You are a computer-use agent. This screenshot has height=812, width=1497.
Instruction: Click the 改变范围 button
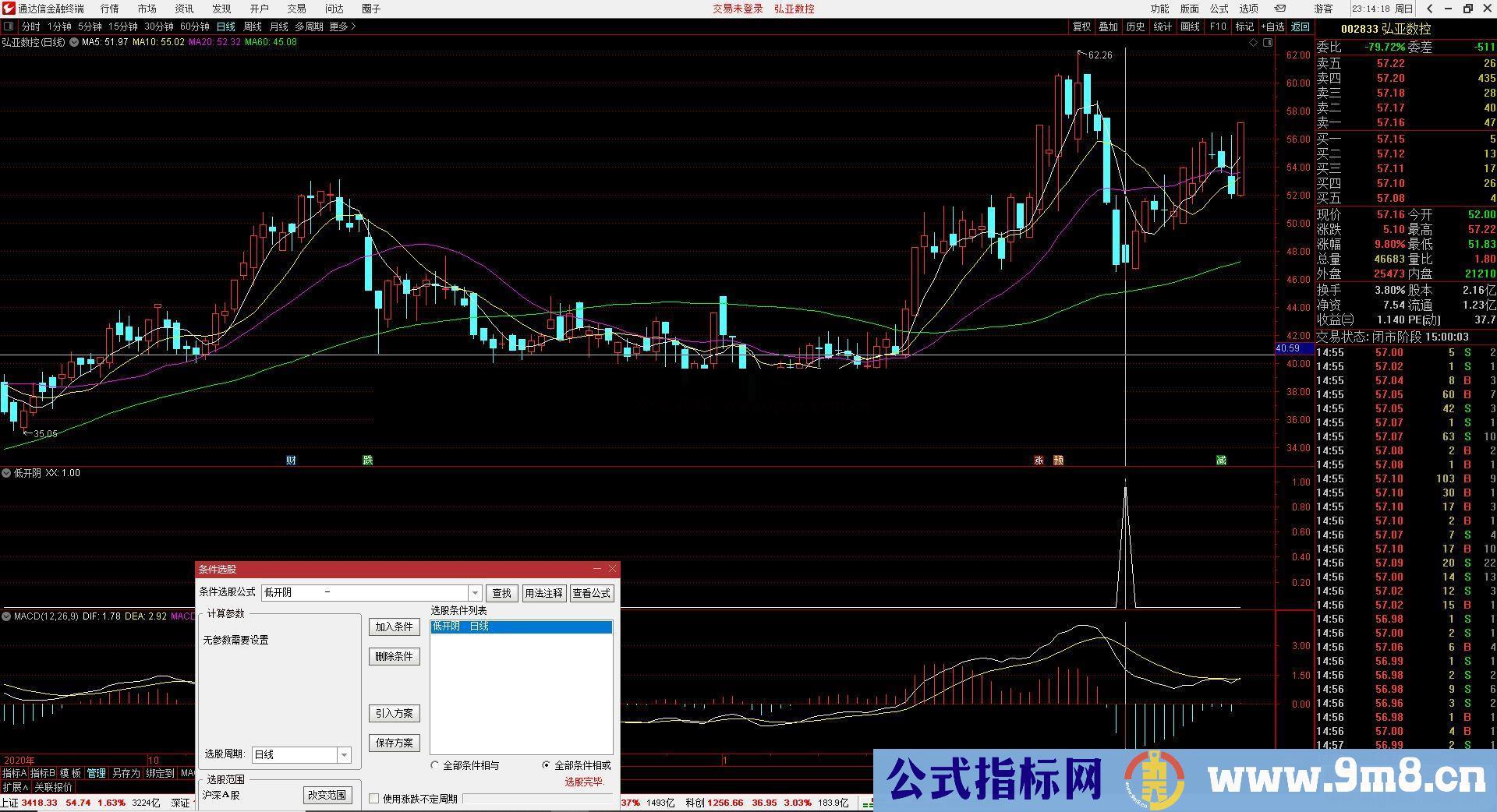pyautogui.click(x=328, y=795)
